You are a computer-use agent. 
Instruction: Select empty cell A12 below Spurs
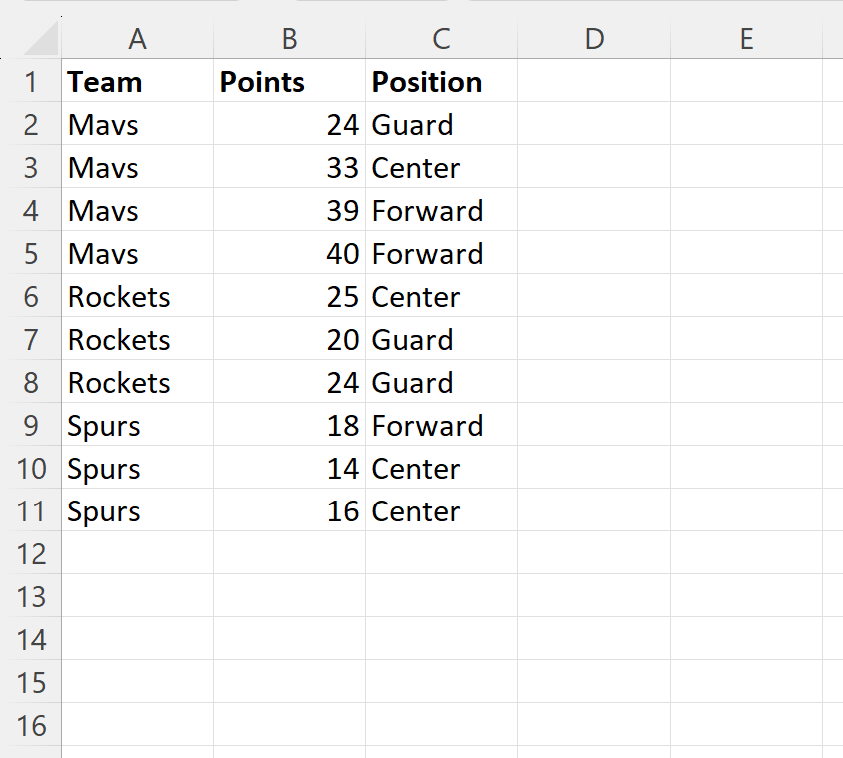pyautogui.click(x=137, y=553)
